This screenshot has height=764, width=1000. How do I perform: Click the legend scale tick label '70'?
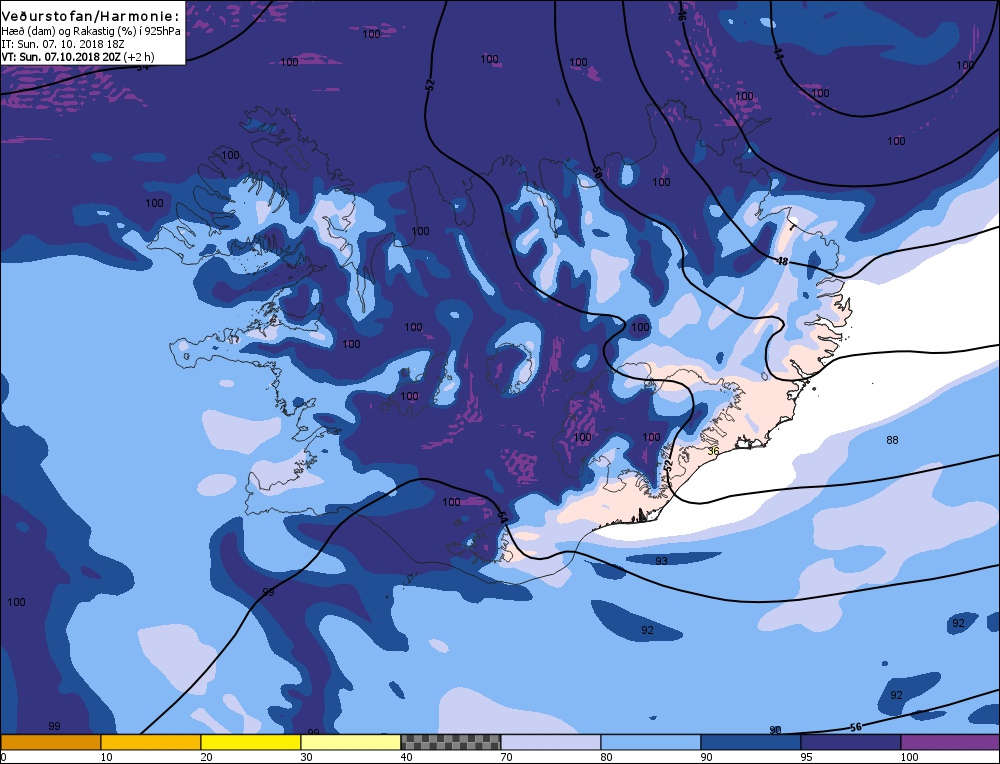point(507,757)
